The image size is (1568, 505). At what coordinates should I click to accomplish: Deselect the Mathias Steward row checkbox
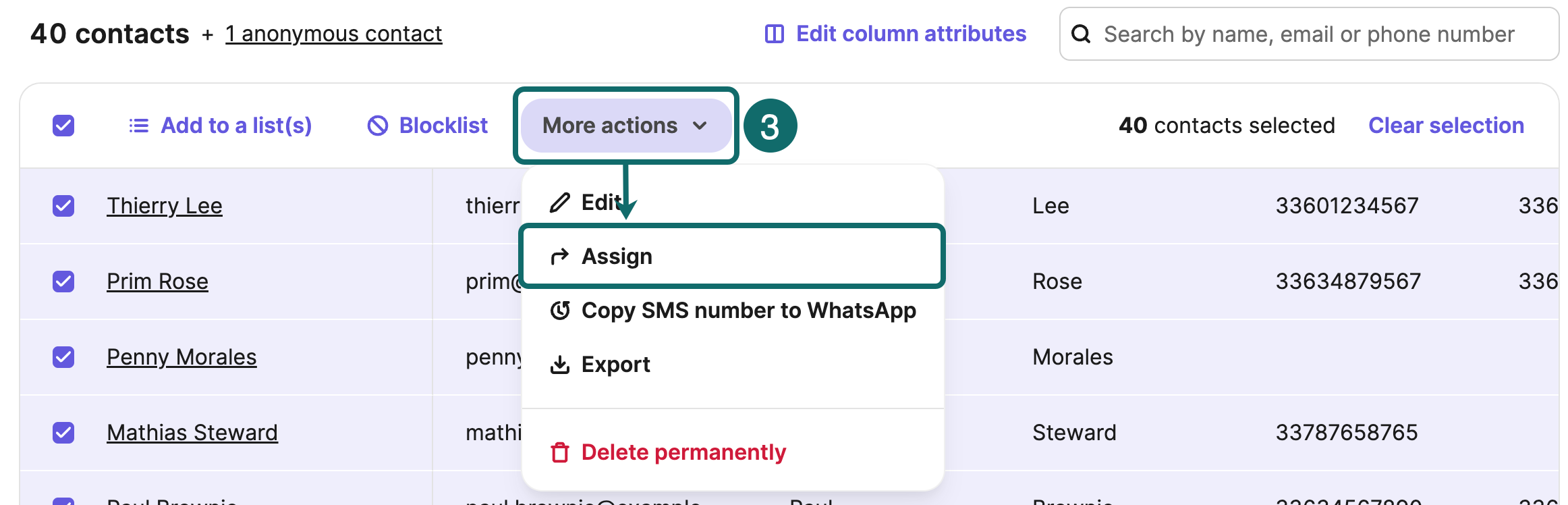tap(63, 433)
